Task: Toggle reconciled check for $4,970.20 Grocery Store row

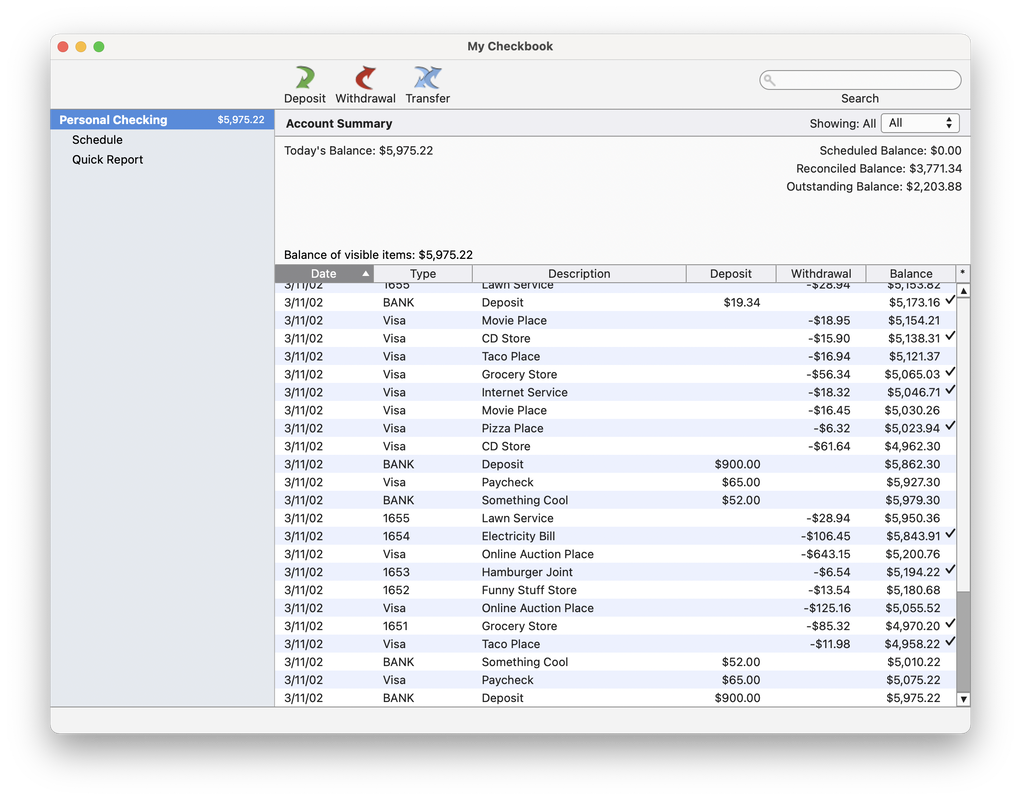Action: point(950,624)
